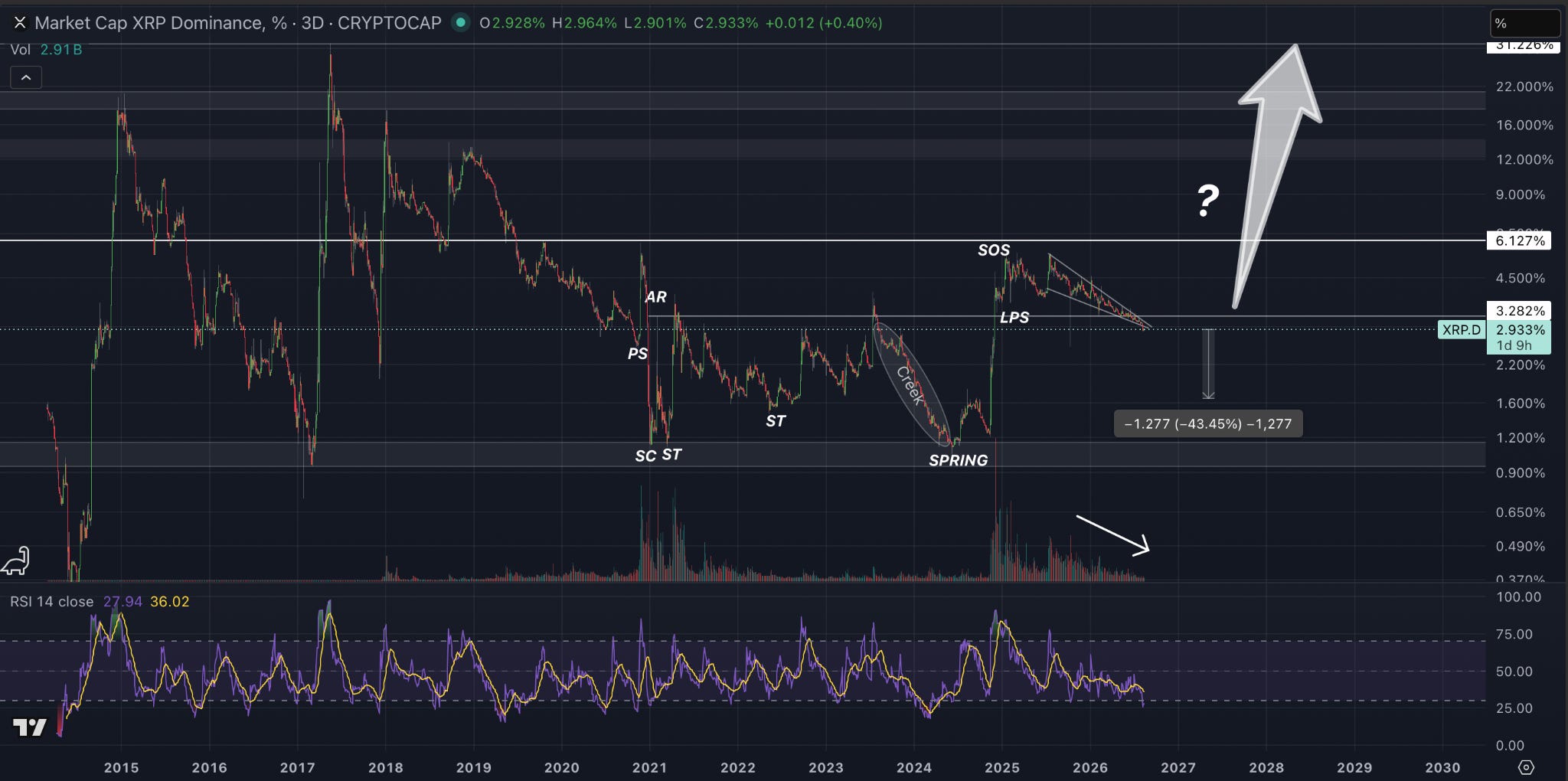The width and height of the screenshot is (1568, 781).
Task: Click the 1d 9h bar countdown label
Action: click(x=1514, y=346)
